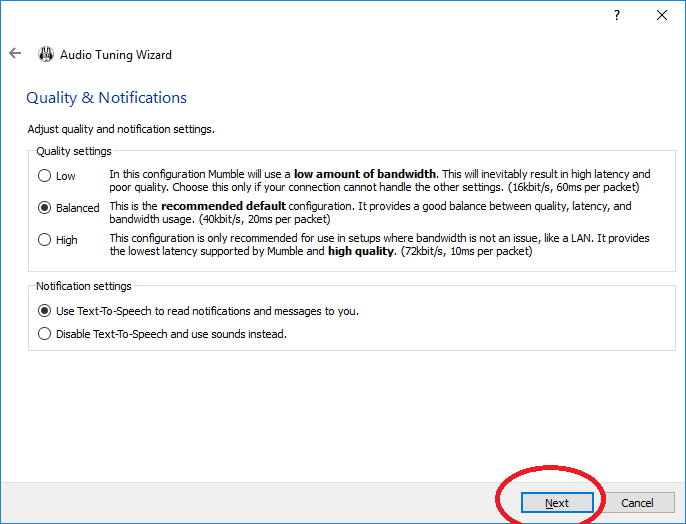Open help with the question mark button
This screenshot has height=524, width=686.
pyautogui.click(x=617, y=15)
